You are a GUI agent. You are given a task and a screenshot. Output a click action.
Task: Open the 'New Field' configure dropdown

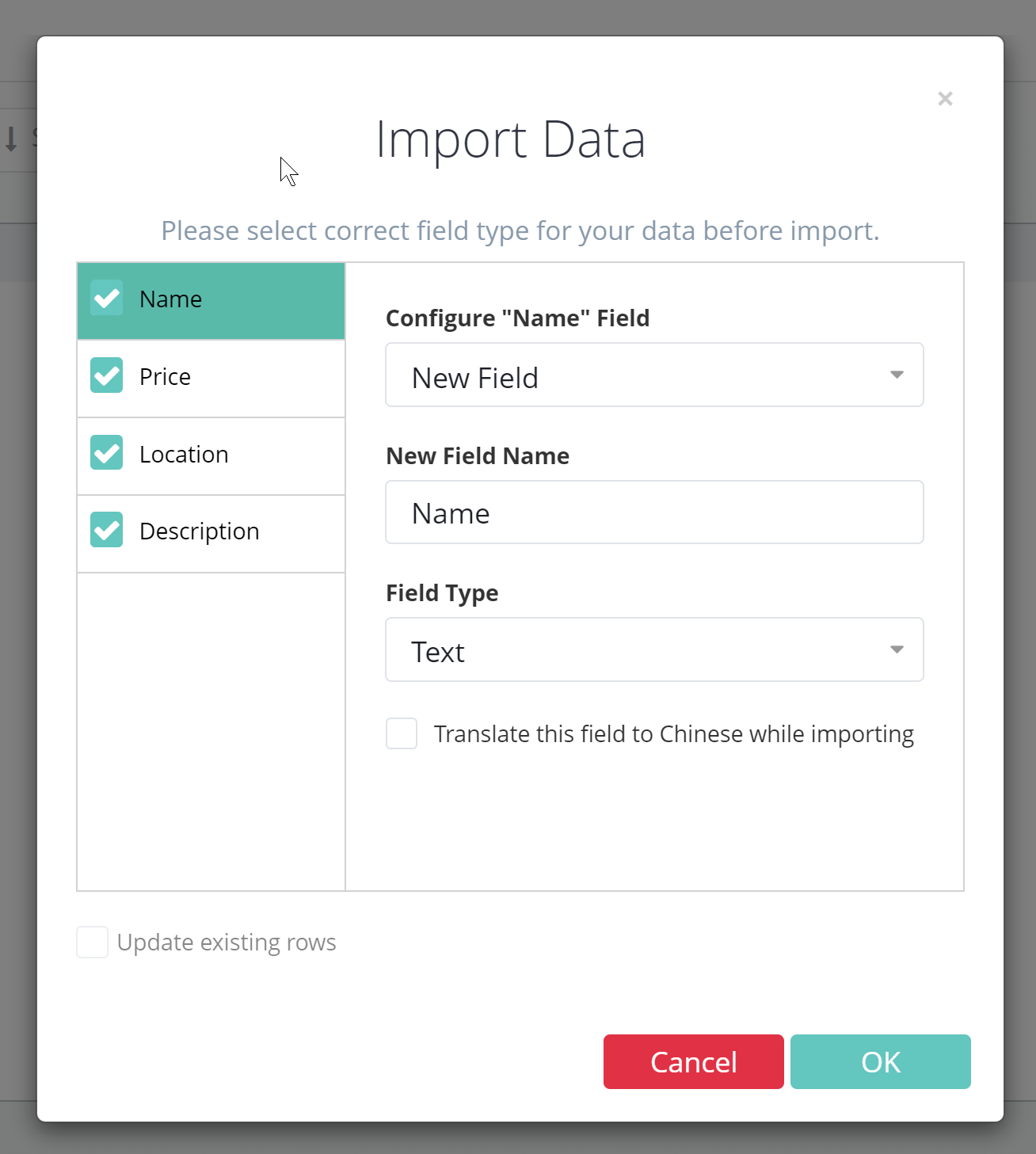[x=634, y=375]
